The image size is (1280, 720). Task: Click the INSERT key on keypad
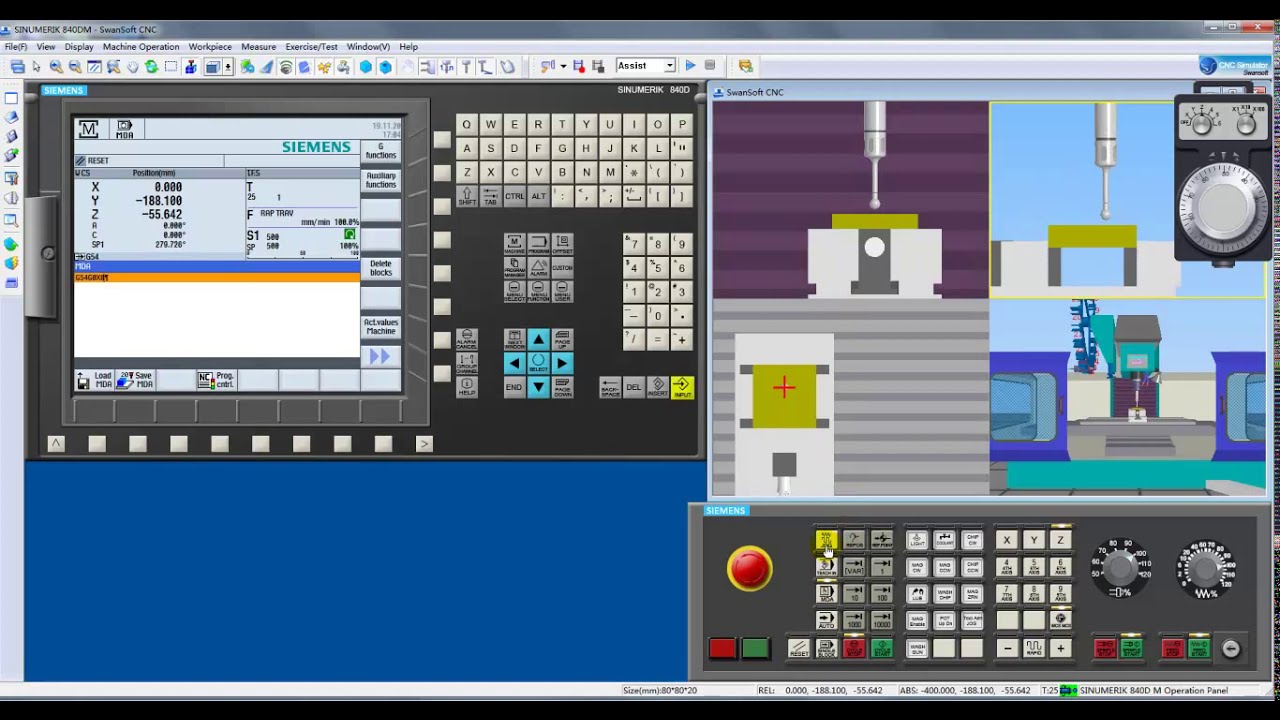(658, 387)
